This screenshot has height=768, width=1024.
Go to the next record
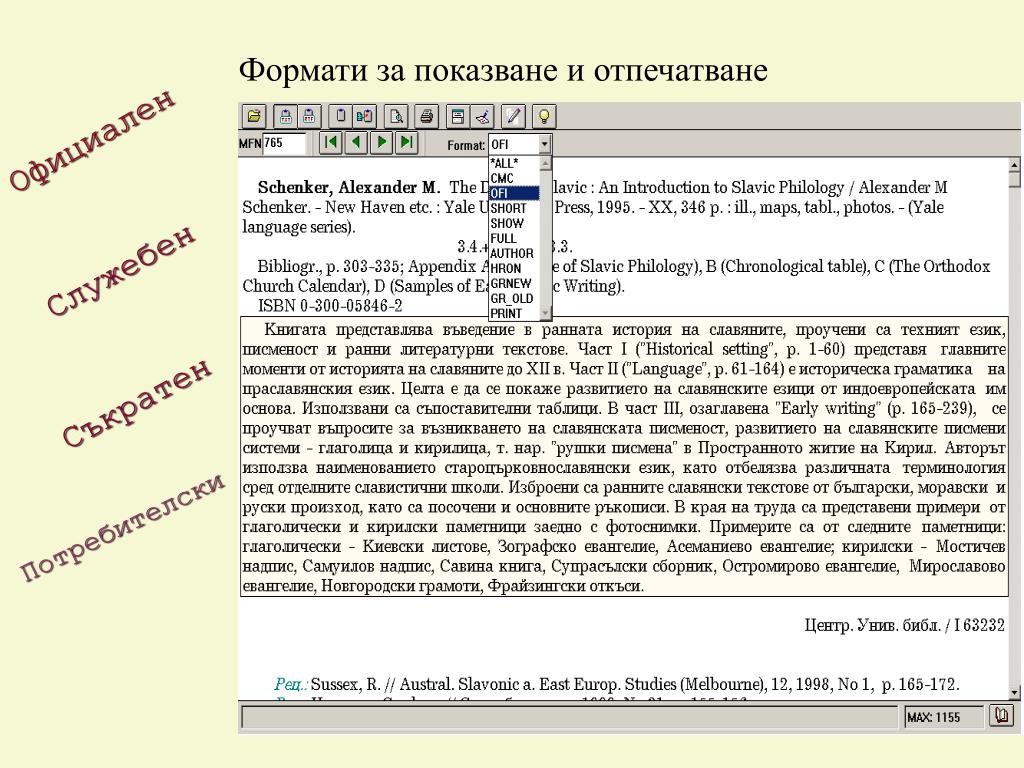point(381,142)
